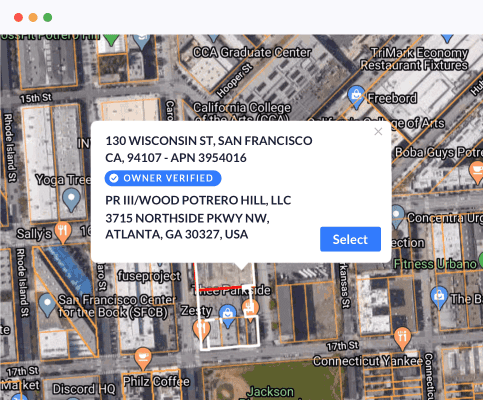Click the Boba Guys Potrero label
This screenshot has height=400, width=483.
[x=439, y=152]
